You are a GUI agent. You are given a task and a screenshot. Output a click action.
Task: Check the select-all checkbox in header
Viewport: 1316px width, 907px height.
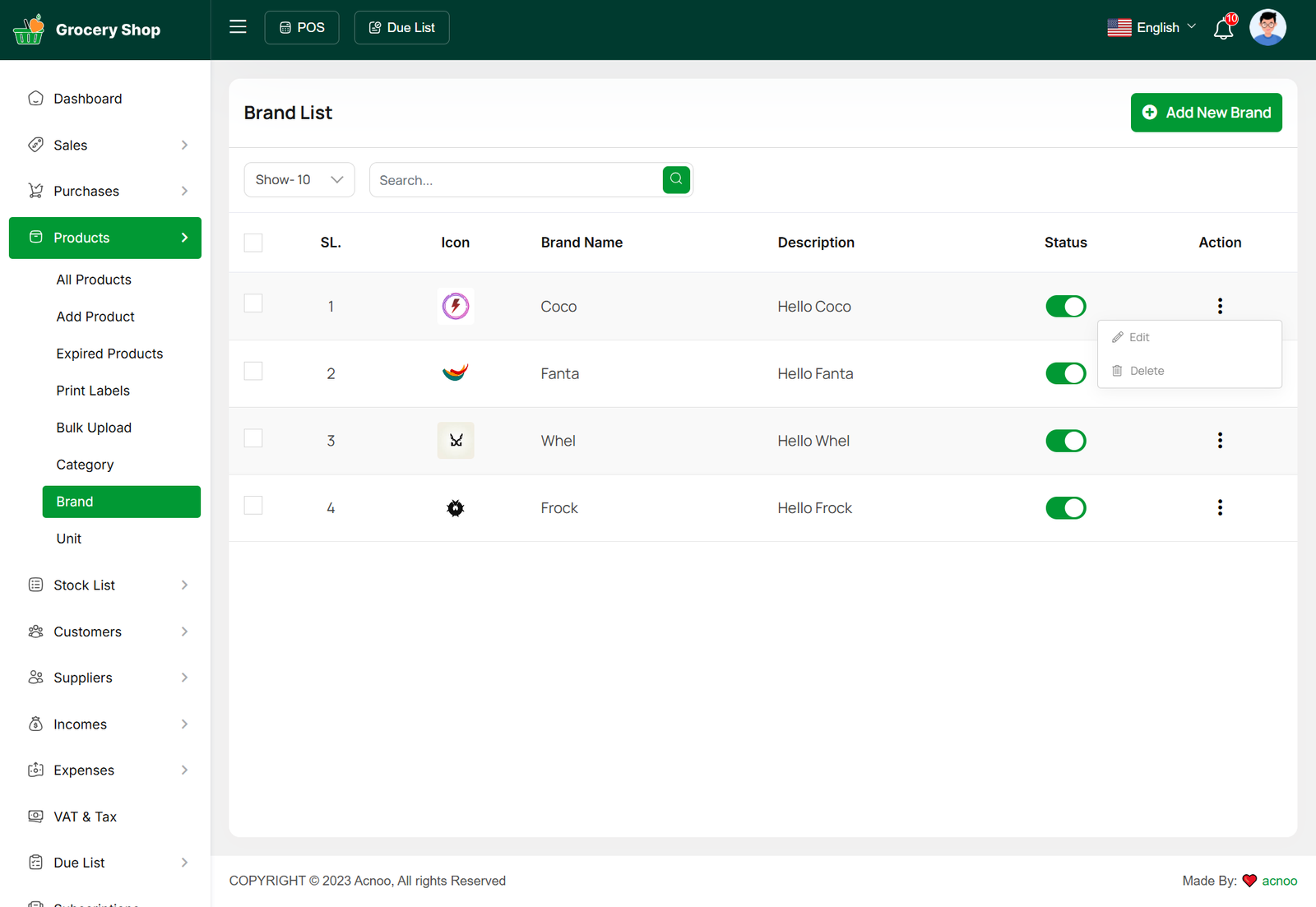253,243
